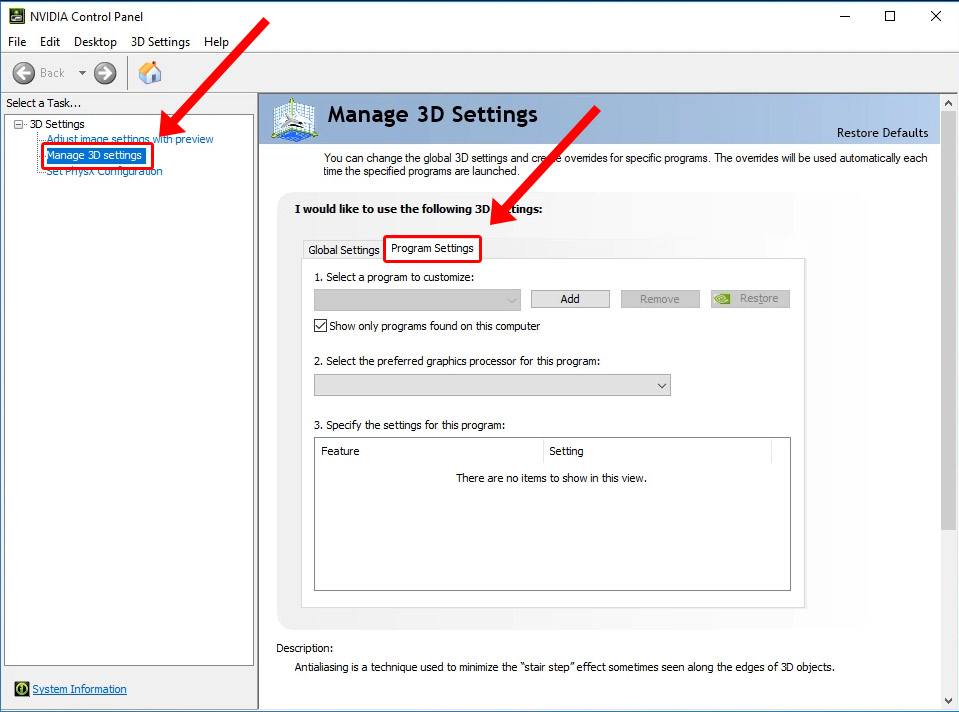
Task: Maximize the NVIDIA Control Panel window
Action: point(890,17)
